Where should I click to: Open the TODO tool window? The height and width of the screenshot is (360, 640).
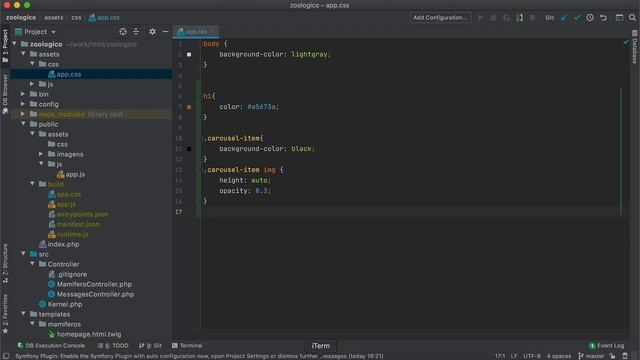click(x=113, y=345)
